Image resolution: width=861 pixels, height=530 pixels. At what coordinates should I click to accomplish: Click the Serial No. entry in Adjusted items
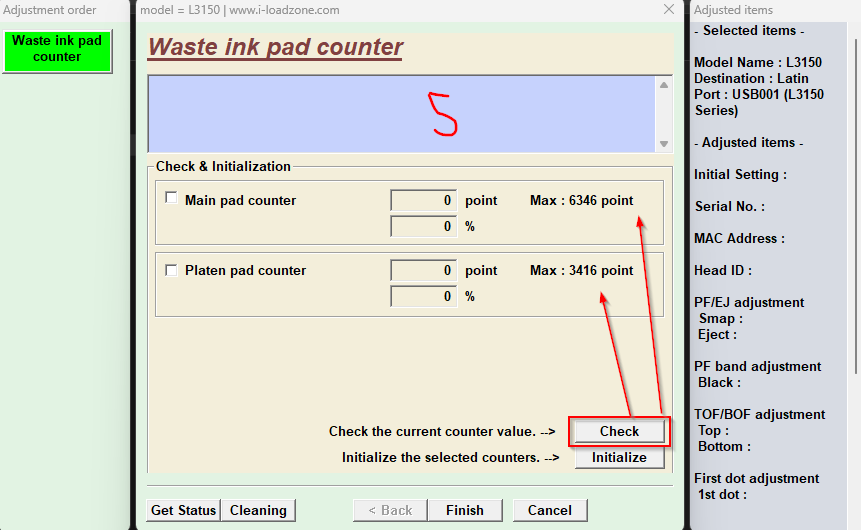point(729,206)
